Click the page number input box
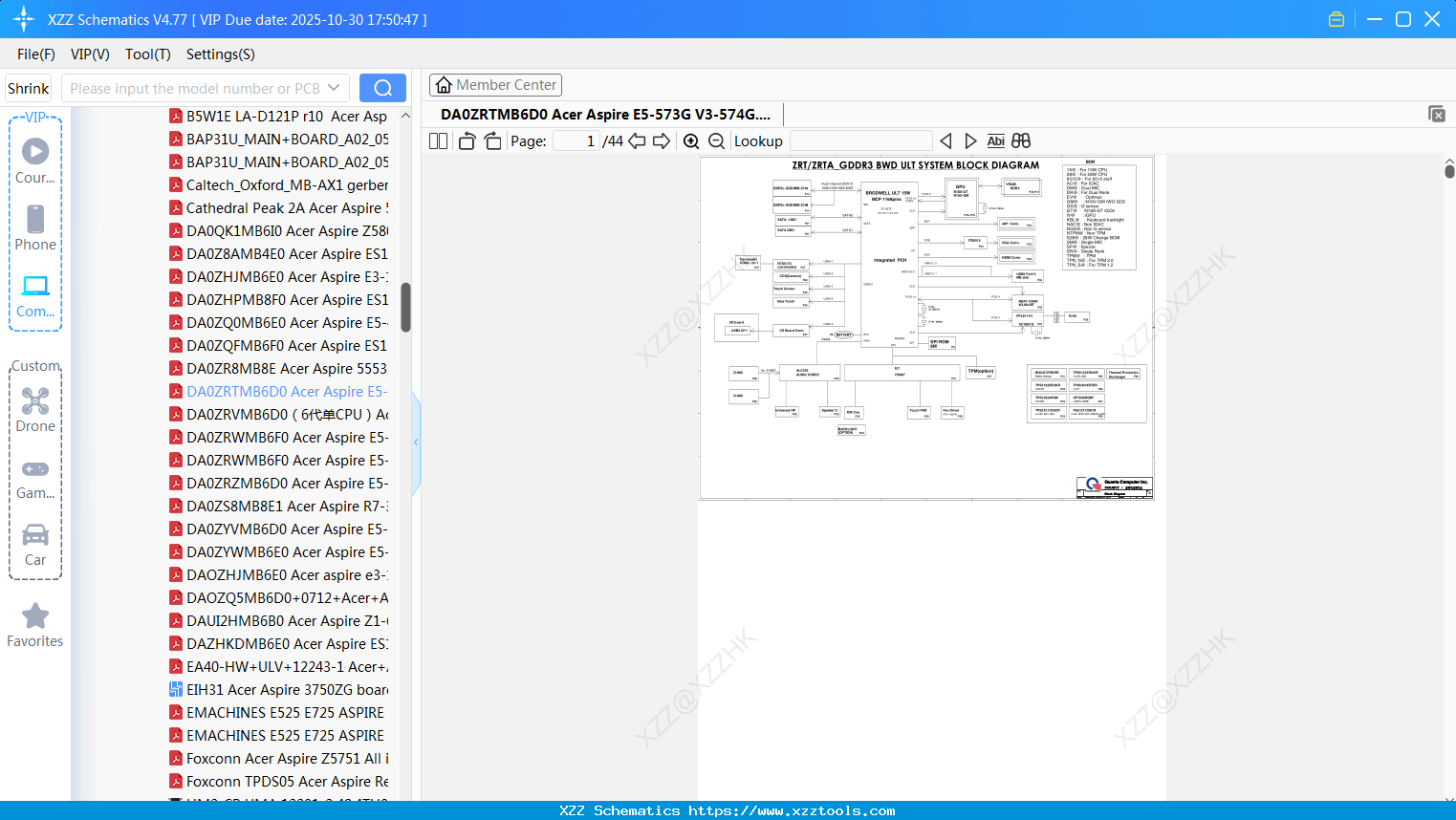Image resolution: width=1456 pixels, height=820 pixels. tap(576, 141)
